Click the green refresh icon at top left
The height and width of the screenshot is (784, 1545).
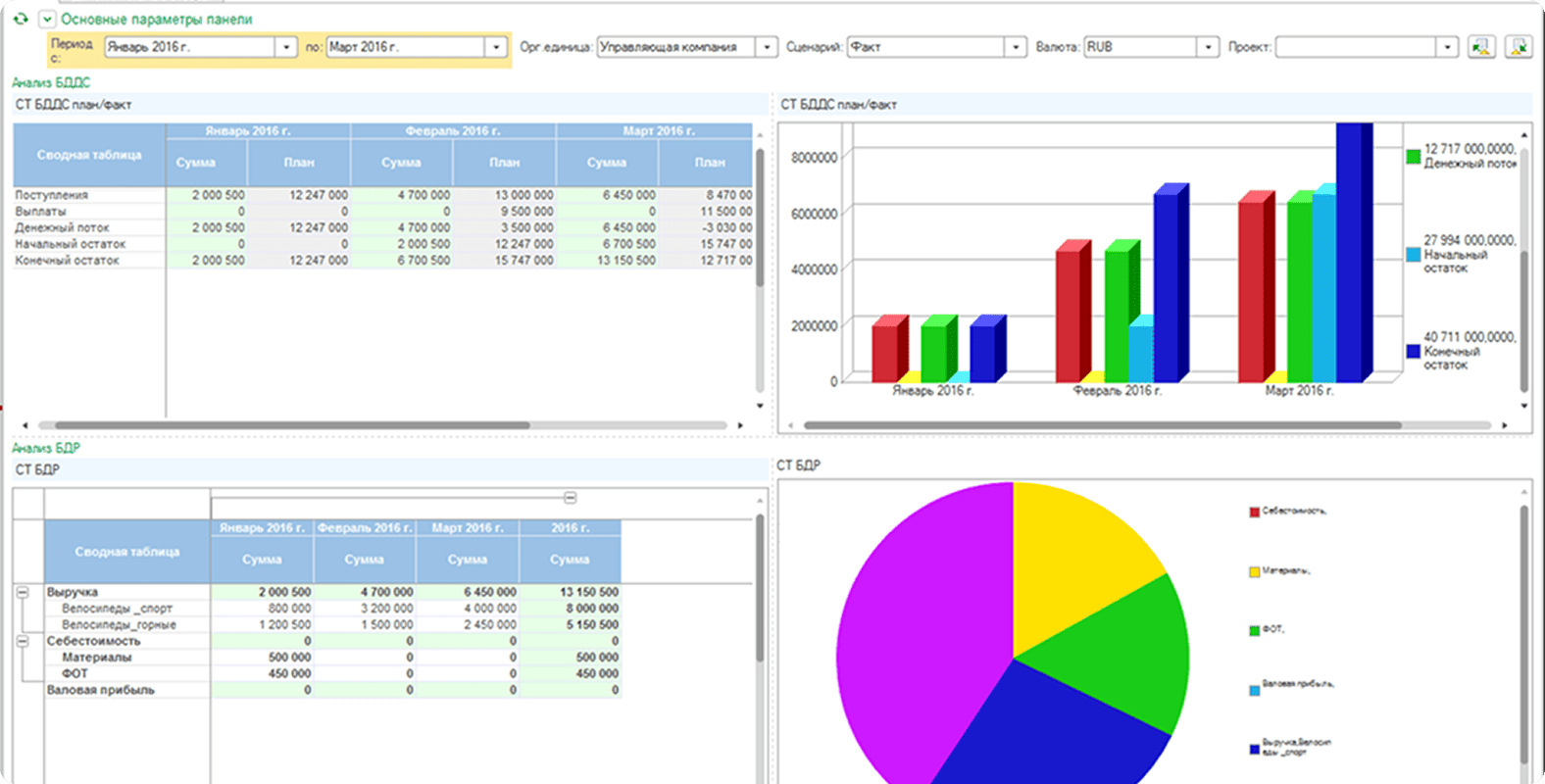click(21, 19)
